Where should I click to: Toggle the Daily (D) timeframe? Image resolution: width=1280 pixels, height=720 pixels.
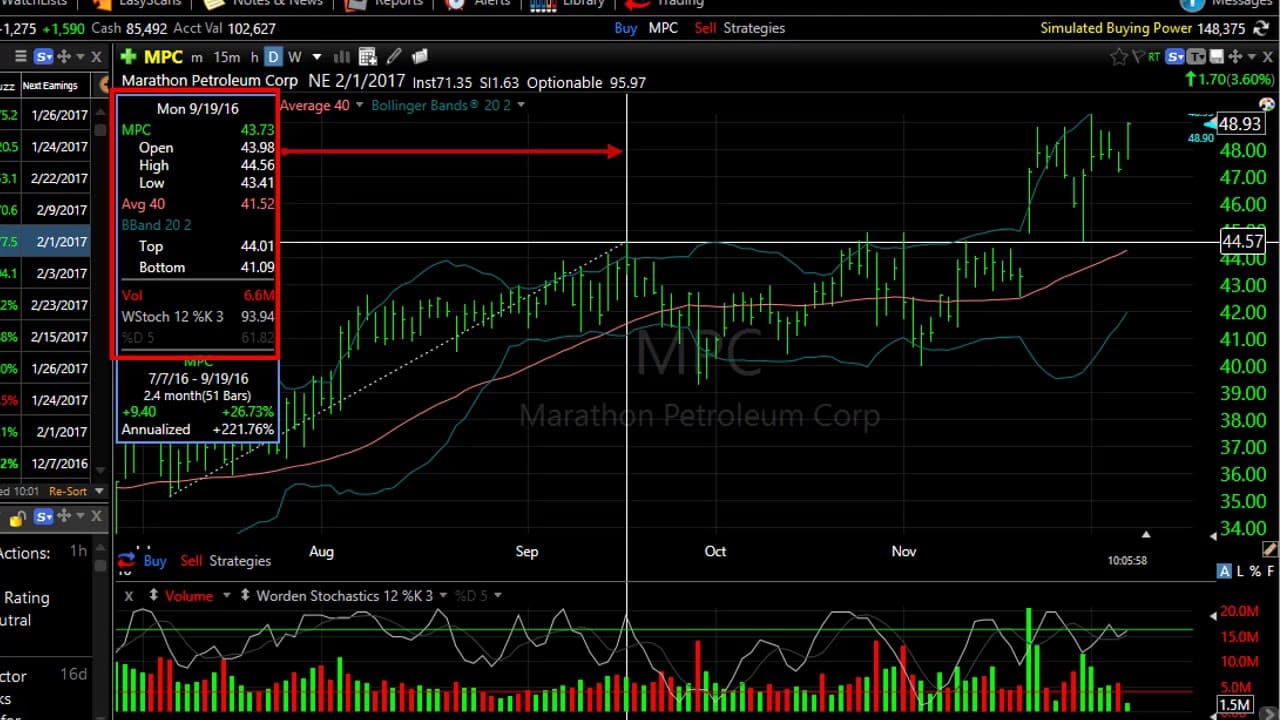click(x=273, y=57)
